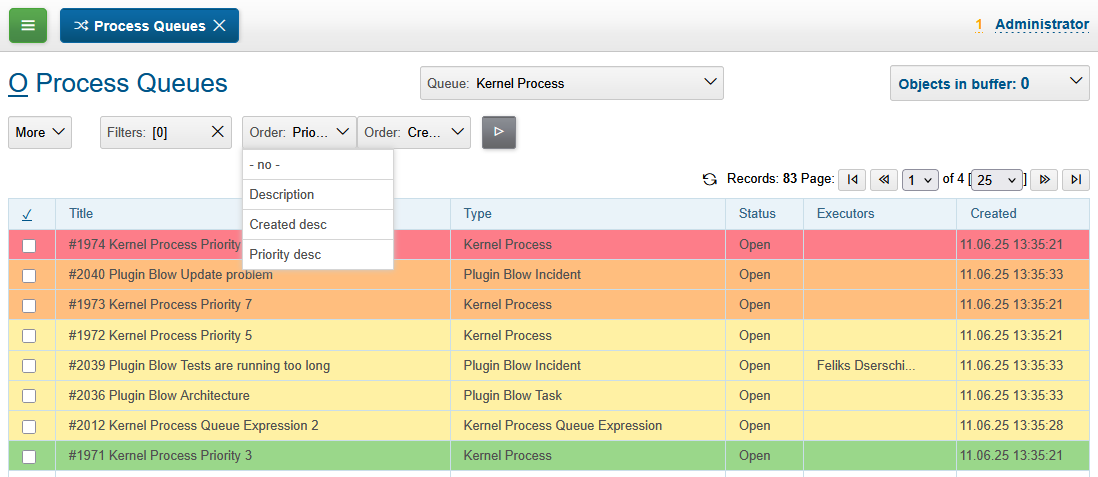Screen dimensions: 1098x477
Task: Expand the Queue Kernel Process dropdown
Action: point(571,83)
